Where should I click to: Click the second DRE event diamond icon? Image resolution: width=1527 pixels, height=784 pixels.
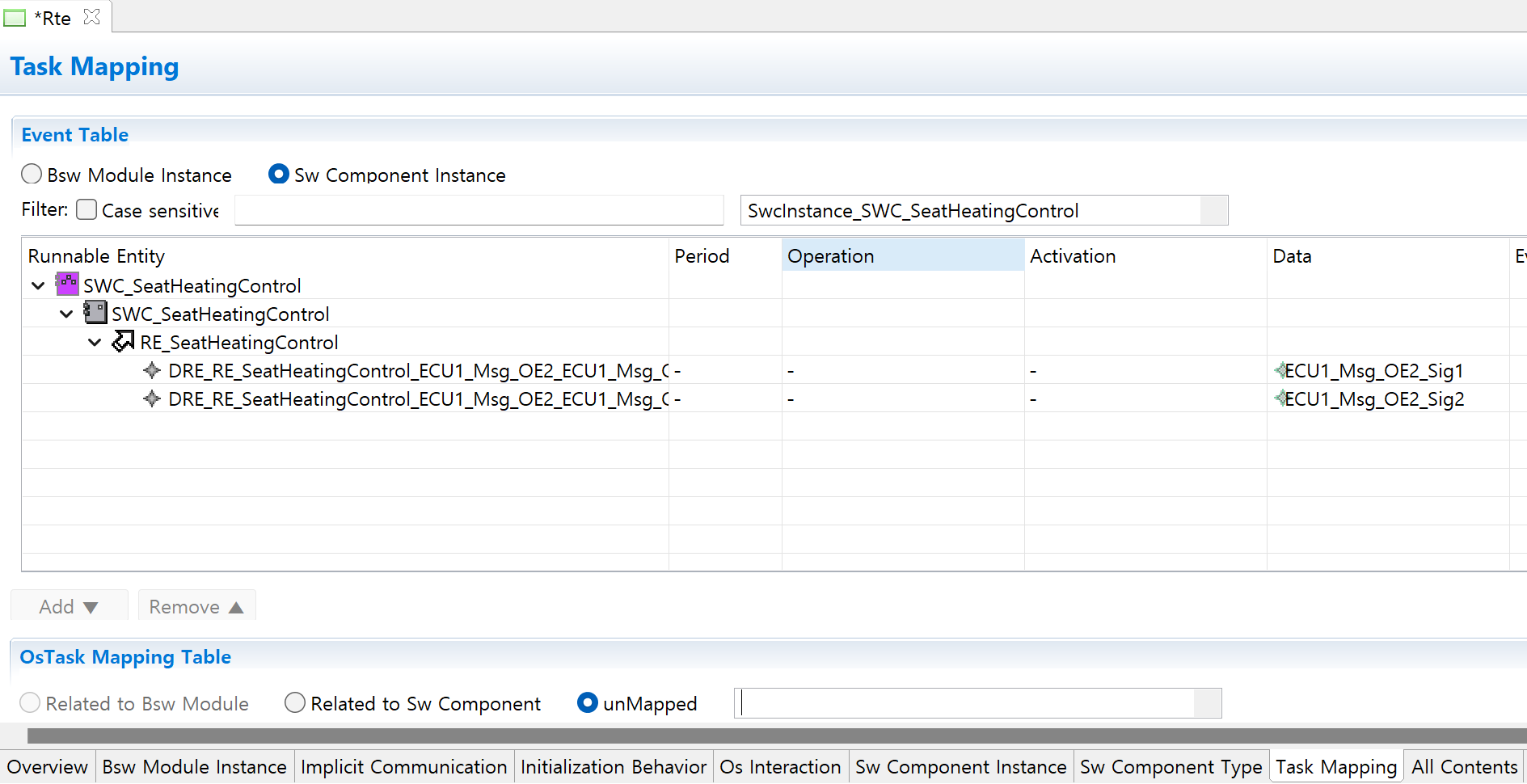pos(152,398)
